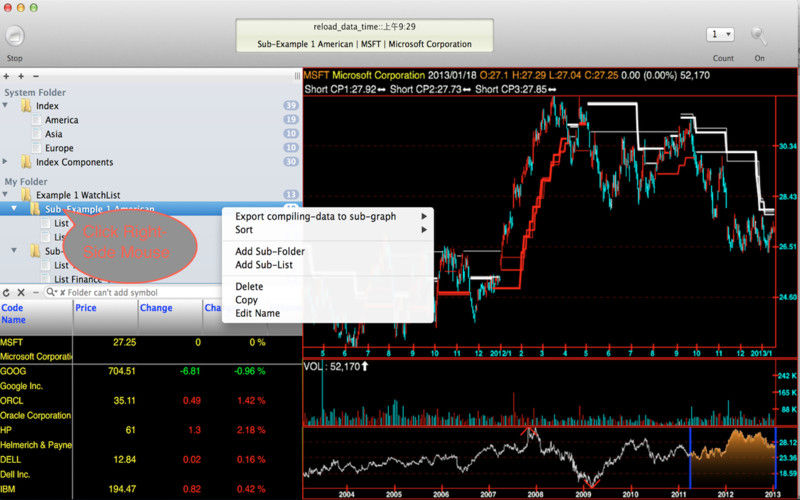Click IBM price 194.47

(122, 489)
